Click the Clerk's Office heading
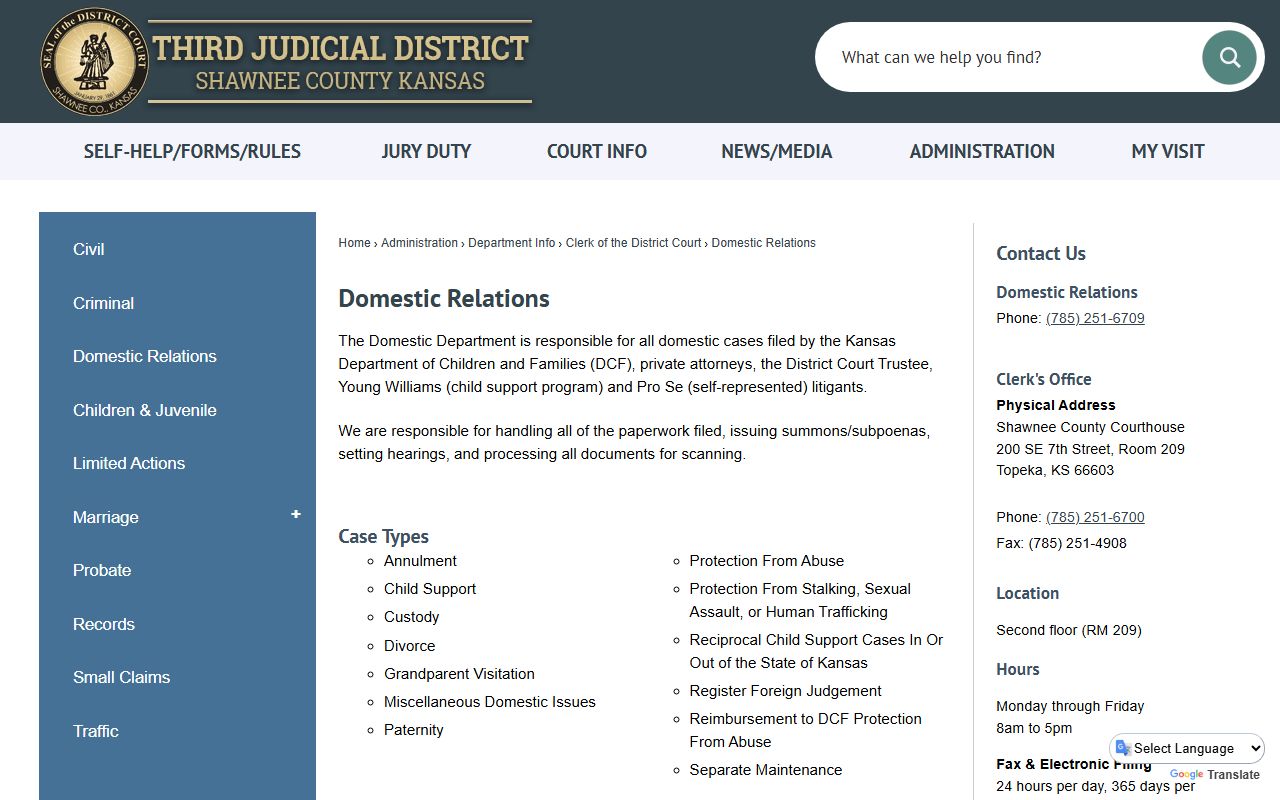The width and height of the screenshot is (1280, 800). (1043, 379)
